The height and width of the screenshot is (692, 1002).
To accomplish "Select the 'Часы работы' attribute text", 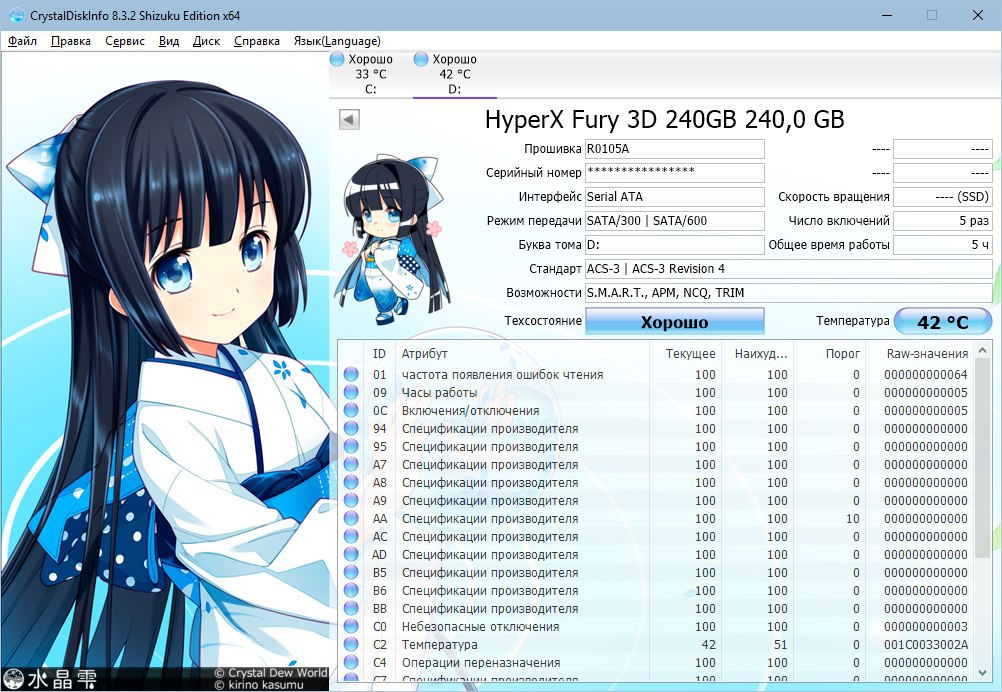I will tap(439, 392).
